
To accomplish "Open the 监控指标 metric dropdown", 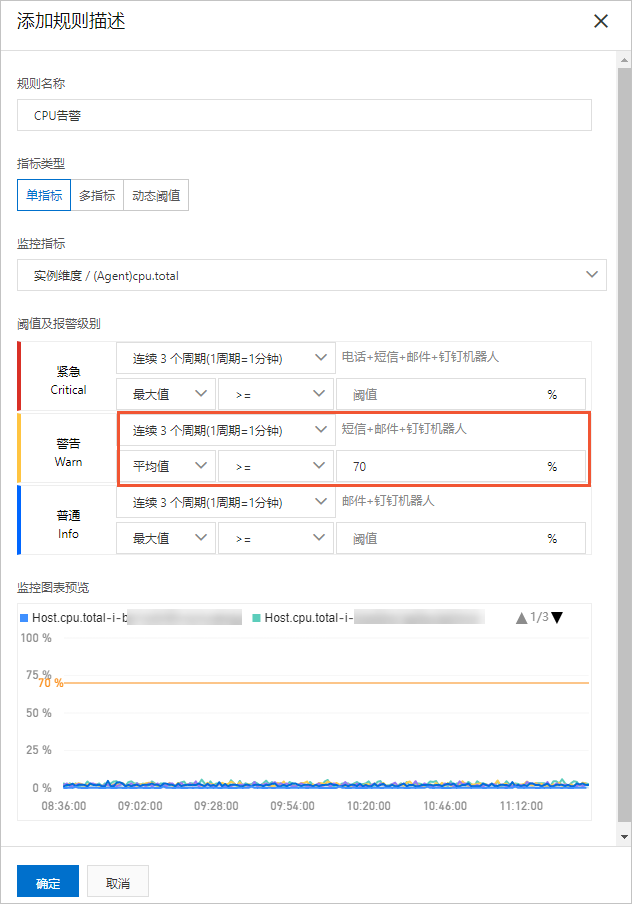I will [312, 274].
